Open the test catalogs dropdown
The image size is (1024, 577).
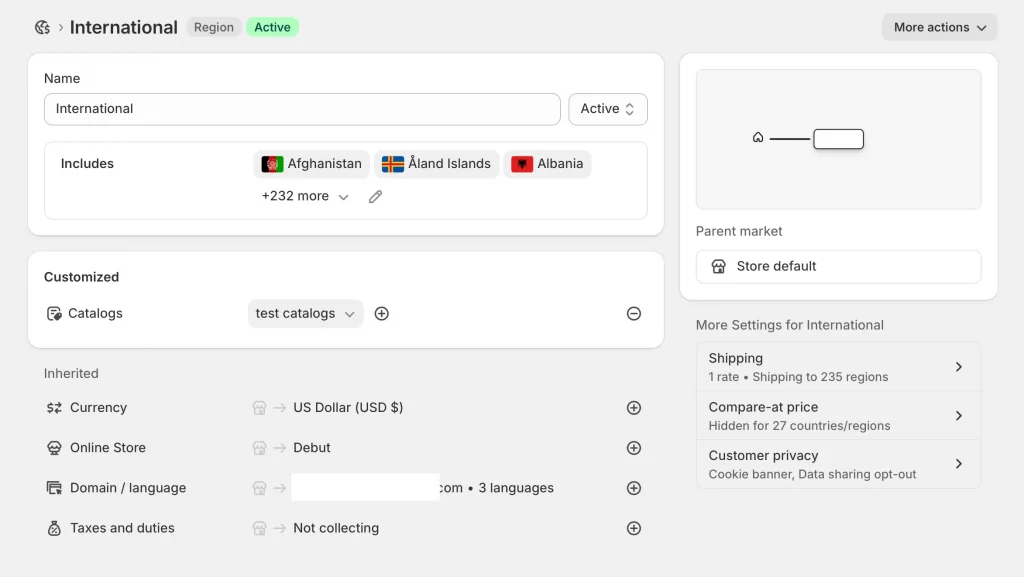click(x=305, y=314)
